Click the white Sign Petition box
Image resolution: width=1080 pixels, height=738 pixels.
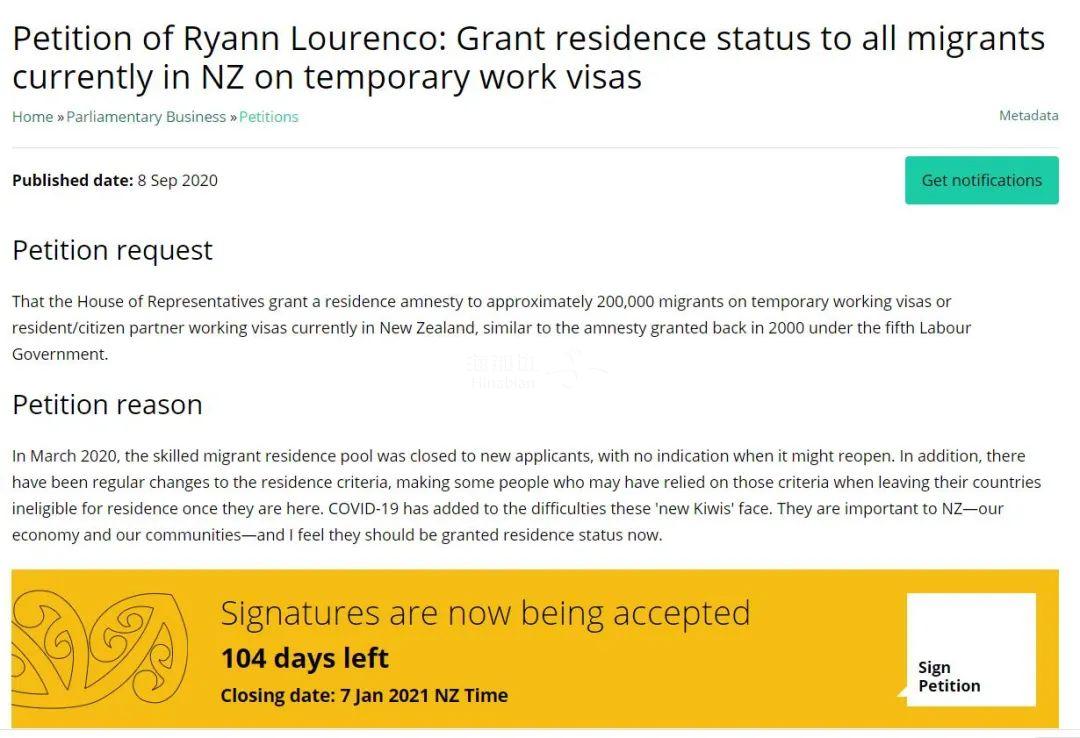coord(971,649)
